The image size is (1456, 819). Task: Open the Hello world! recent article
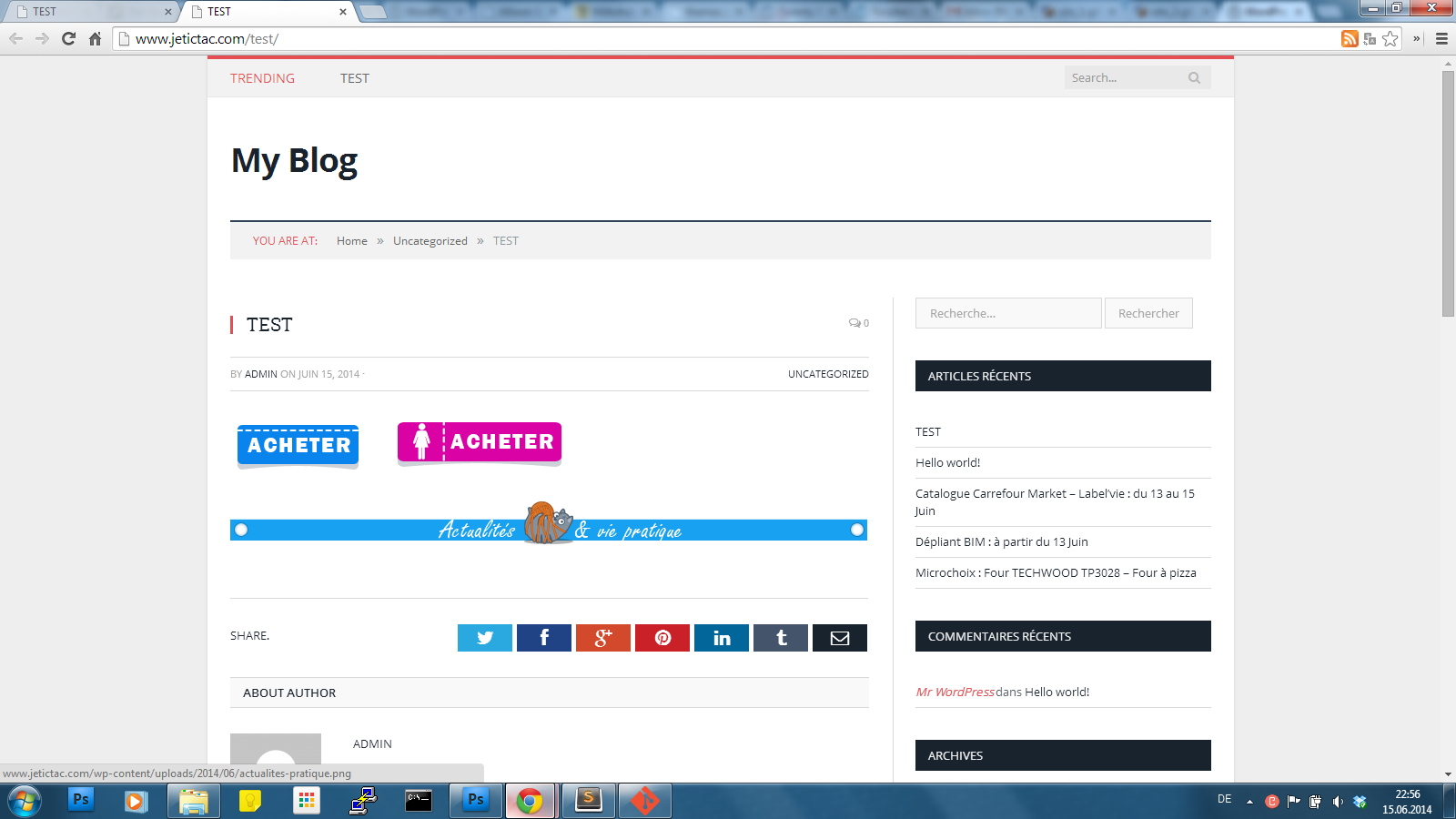947,462
